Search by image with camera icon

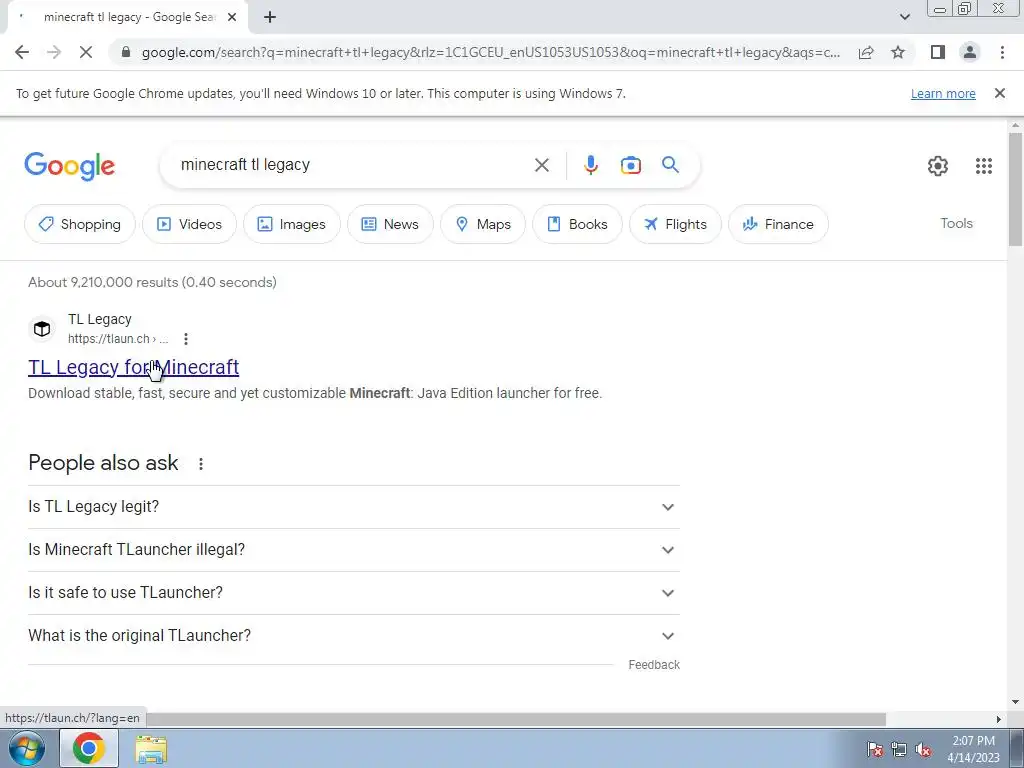pos(630,165)
